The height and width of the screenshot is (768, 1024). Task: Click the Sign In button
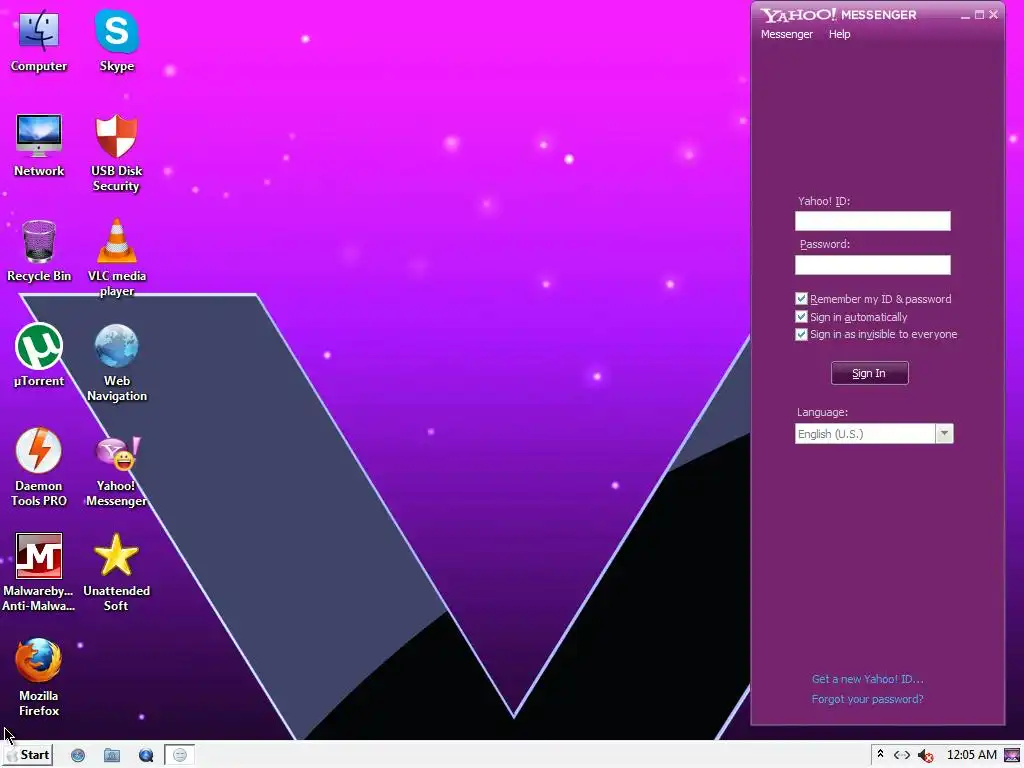coord(869,373)
